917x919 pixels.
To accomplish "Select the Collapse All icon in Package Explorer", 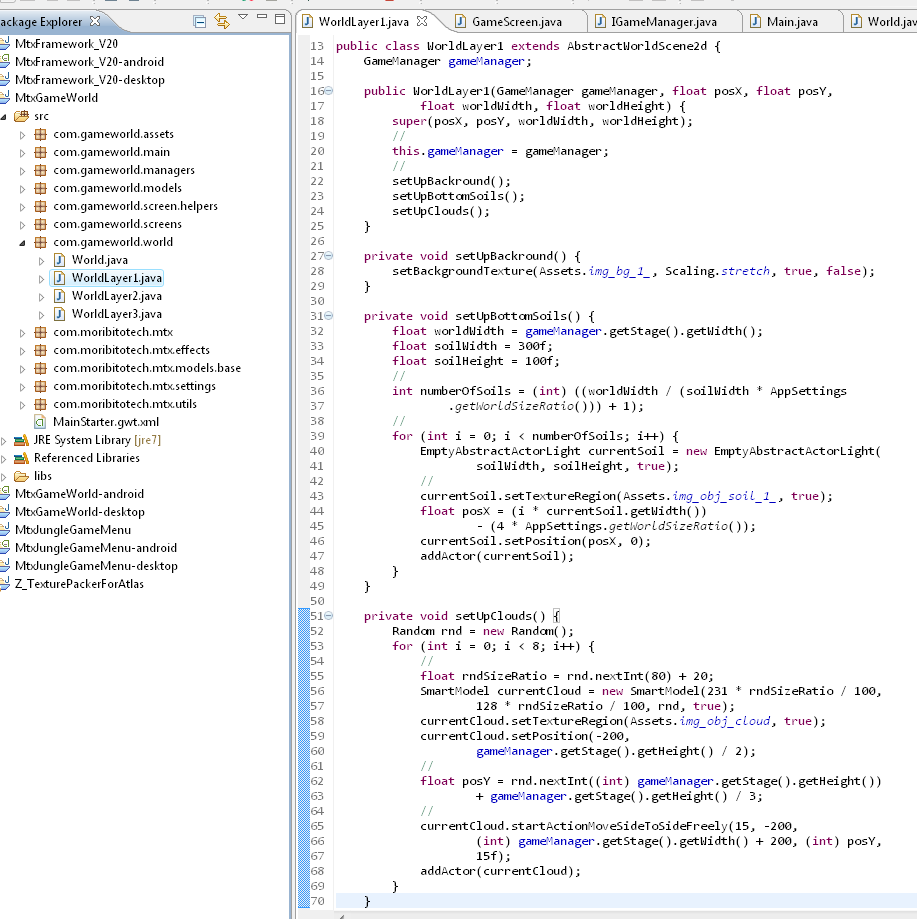I will tap(200, 19).
